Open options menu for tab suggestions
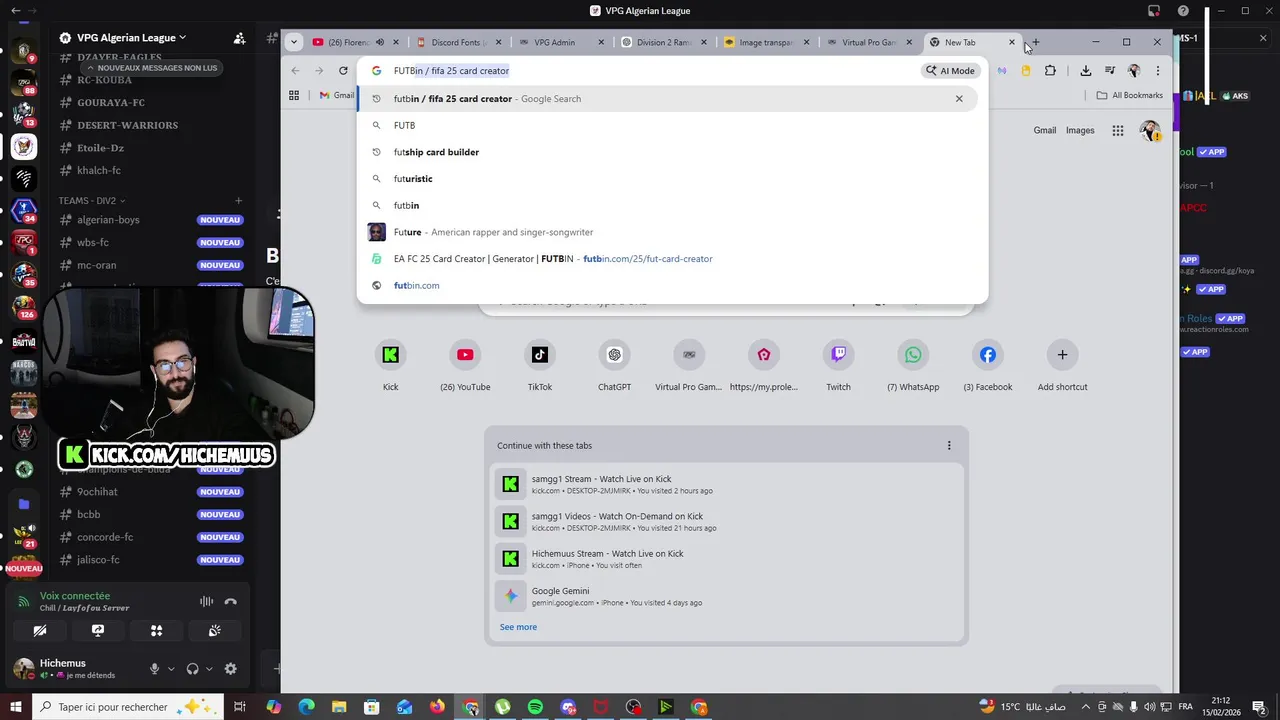The width and height of the screenshot is (1280, 720). tap(949, 446)
